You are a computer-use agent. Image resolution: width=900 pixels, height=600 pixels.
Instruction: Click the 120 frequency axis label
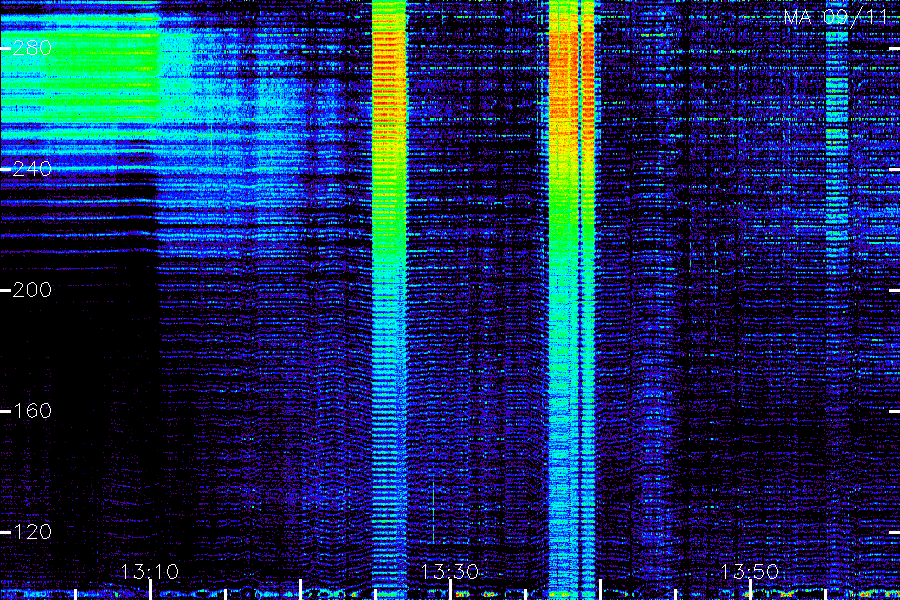[x=32, y=532]
